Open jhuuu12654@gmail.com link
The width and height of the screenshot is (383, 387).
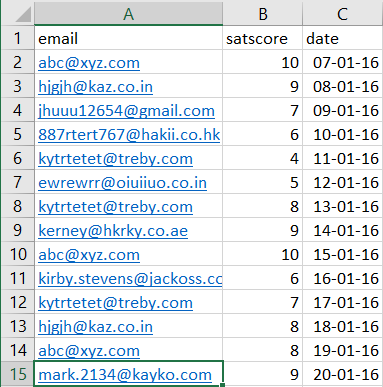click(127, 111)
